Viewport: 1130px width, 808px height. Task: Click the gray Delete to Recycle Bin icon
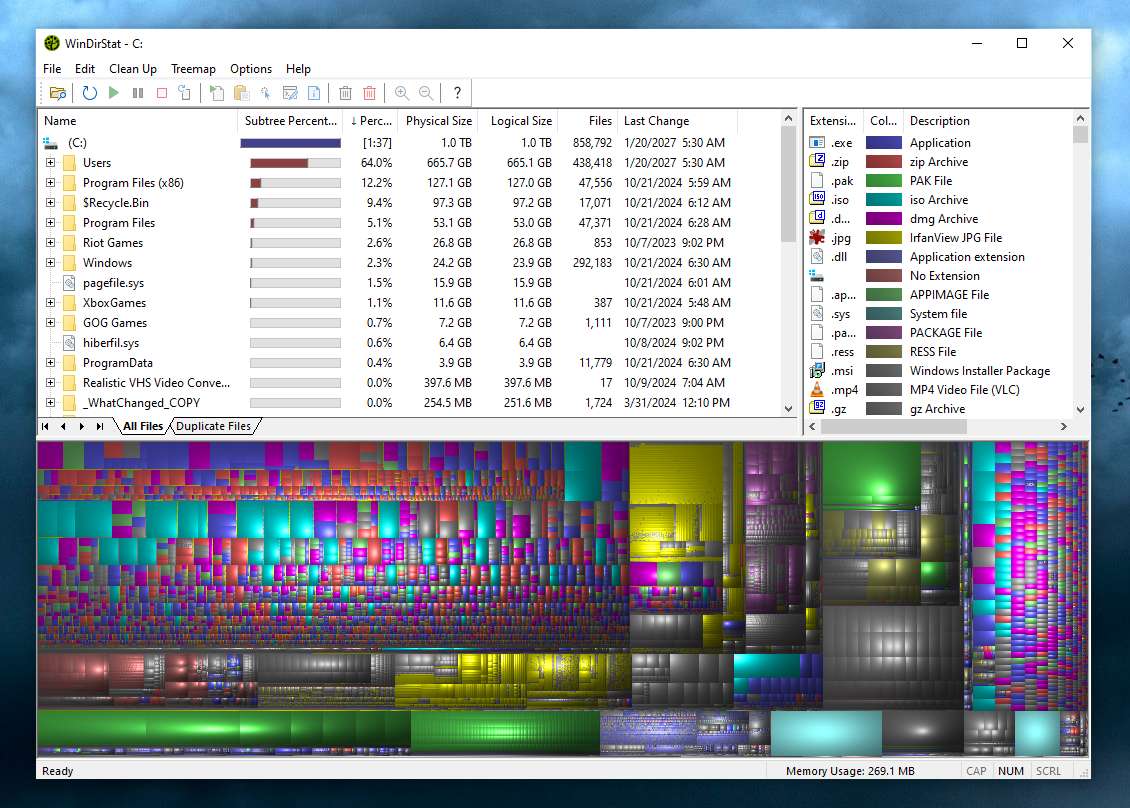[345, 93]
